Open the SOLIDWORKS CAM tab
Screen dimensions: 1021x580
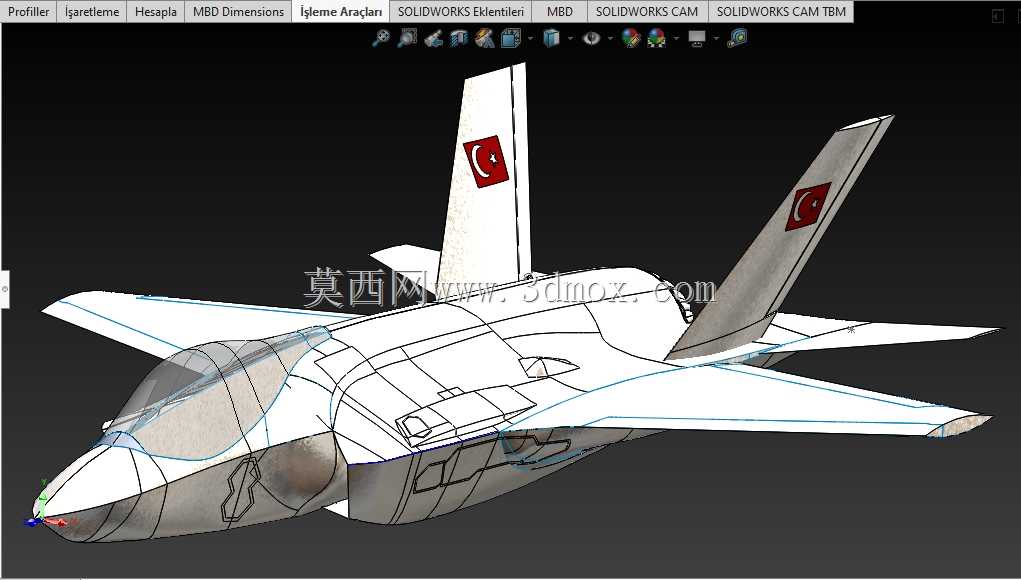point(647,12)
